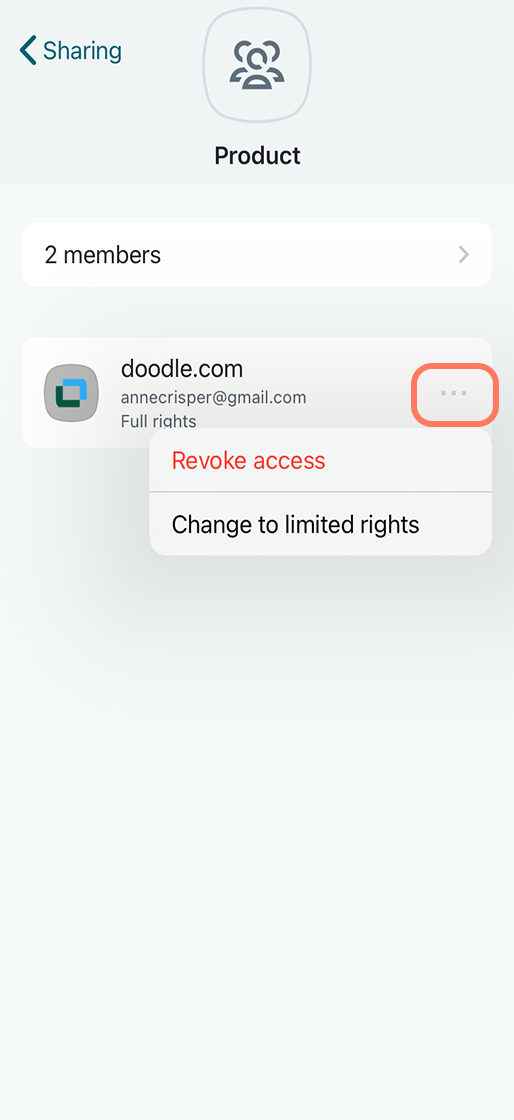Tap the rounded square around the group icon
This screenshot has height=1120, width=514.
click(x=257, y=65)
